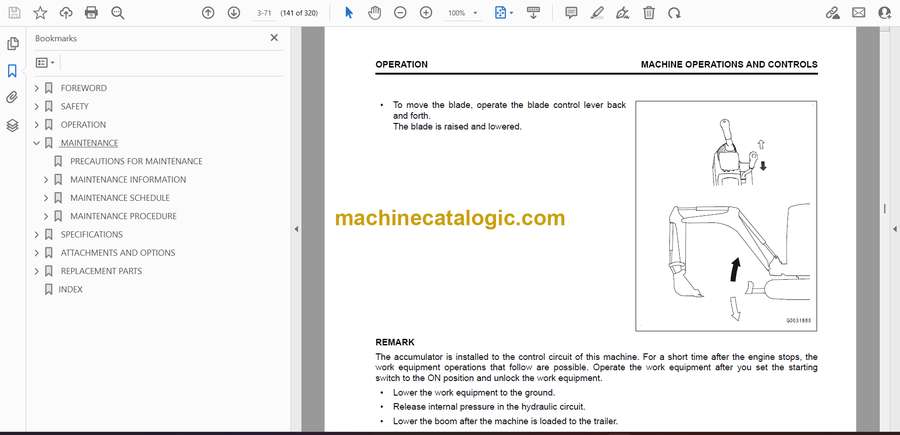
Task: Select the MAINTENANCE bookmark
Action: 90,143
